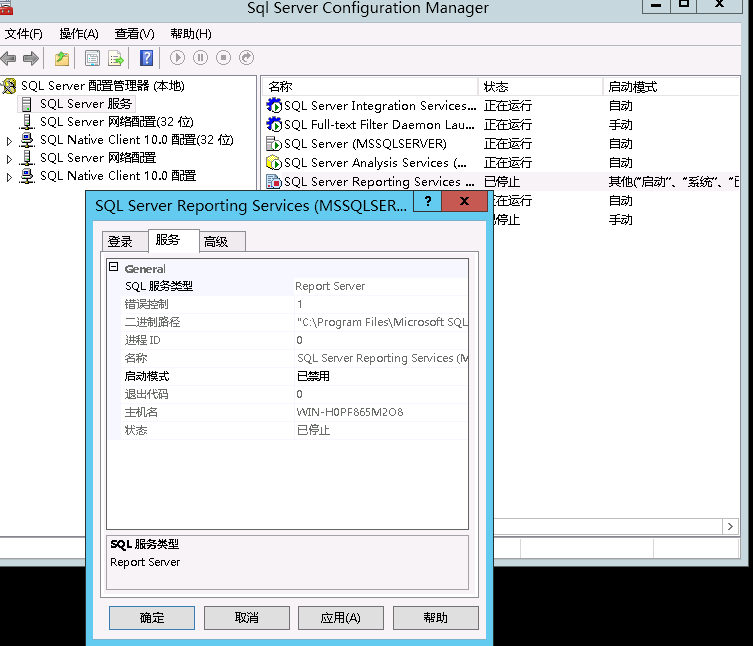This screenshot has height=646, width=753.
Task: Select the SQL Full-text Filter Daemon row
Action: click(502, 125)
